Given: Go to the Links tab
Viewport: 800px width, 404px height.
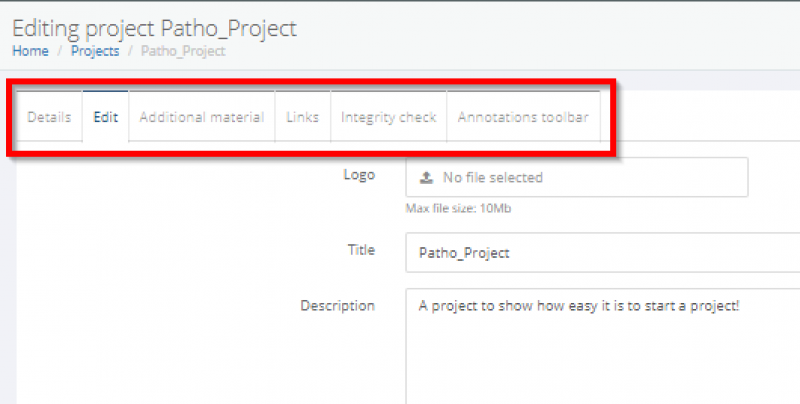Looking at the screenshot, I should coord(302,117).
